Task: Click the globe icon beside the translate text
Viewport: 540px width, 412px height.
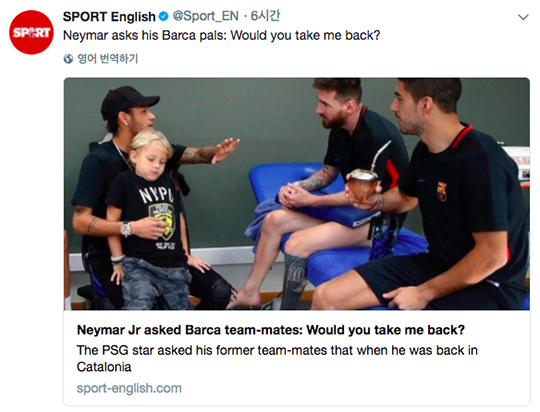Action: (x=69, y=59)
